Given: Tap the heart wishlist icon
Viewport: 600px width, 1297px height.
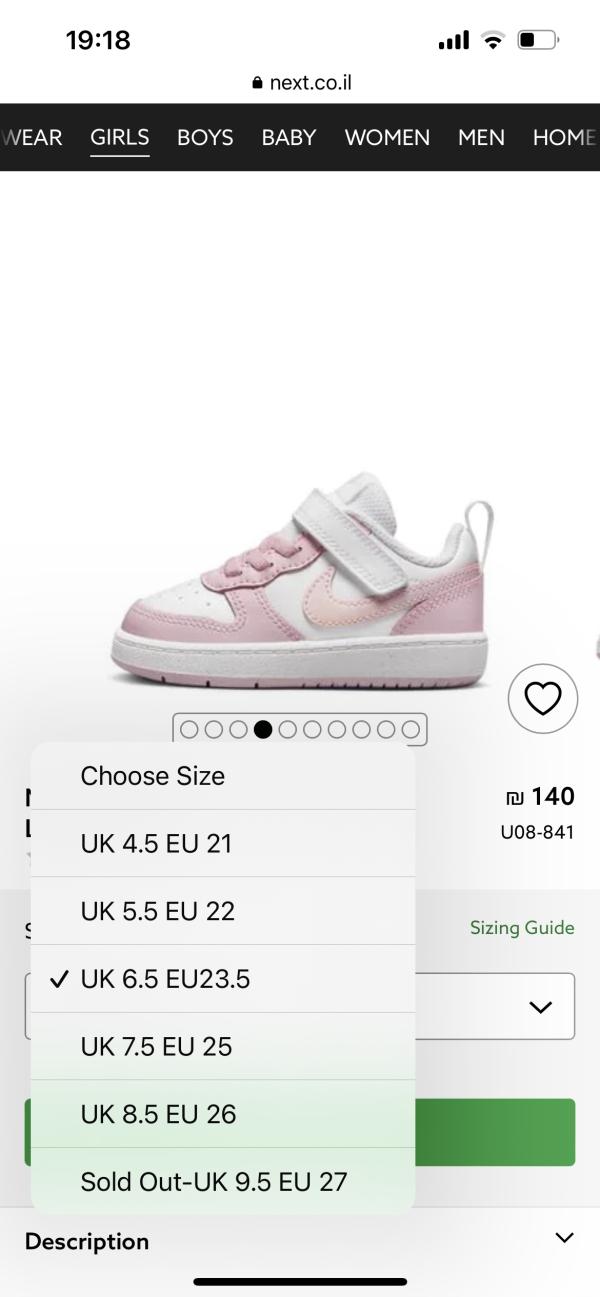Looking at the screenshot, I should click(x=543, y=698).
